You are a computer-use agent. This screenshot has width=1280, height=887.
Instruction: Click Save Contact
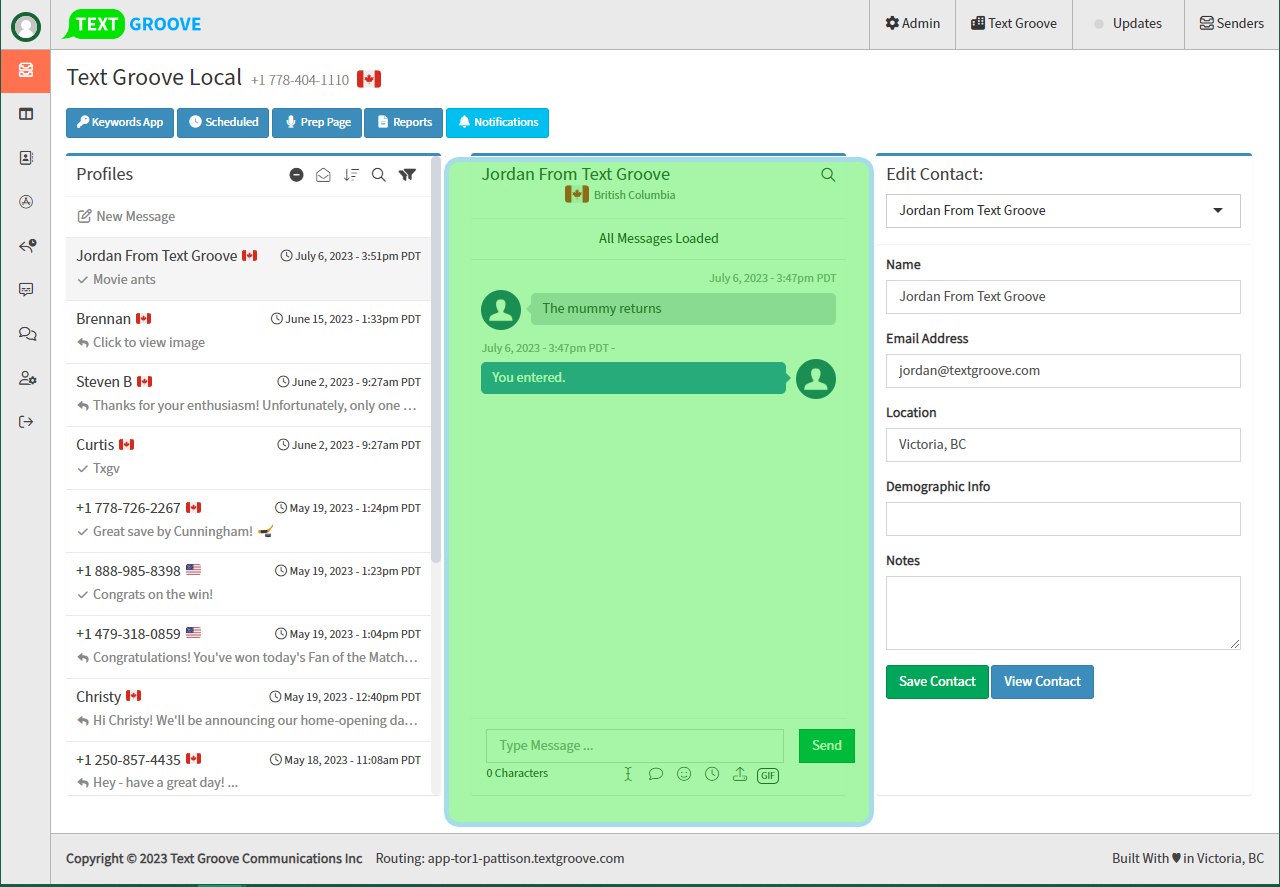(937, 682)
